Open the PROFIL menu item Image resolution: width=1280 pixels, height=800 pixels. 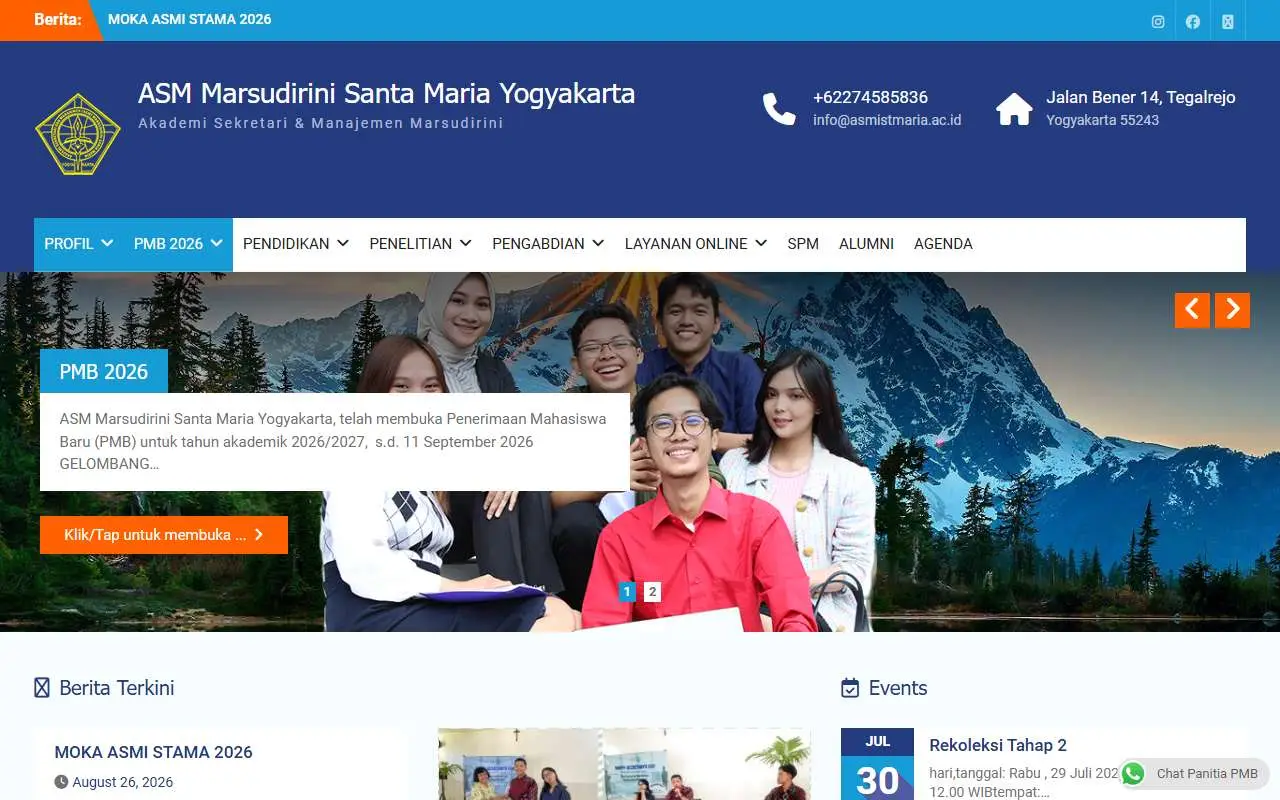pos(69,244)
